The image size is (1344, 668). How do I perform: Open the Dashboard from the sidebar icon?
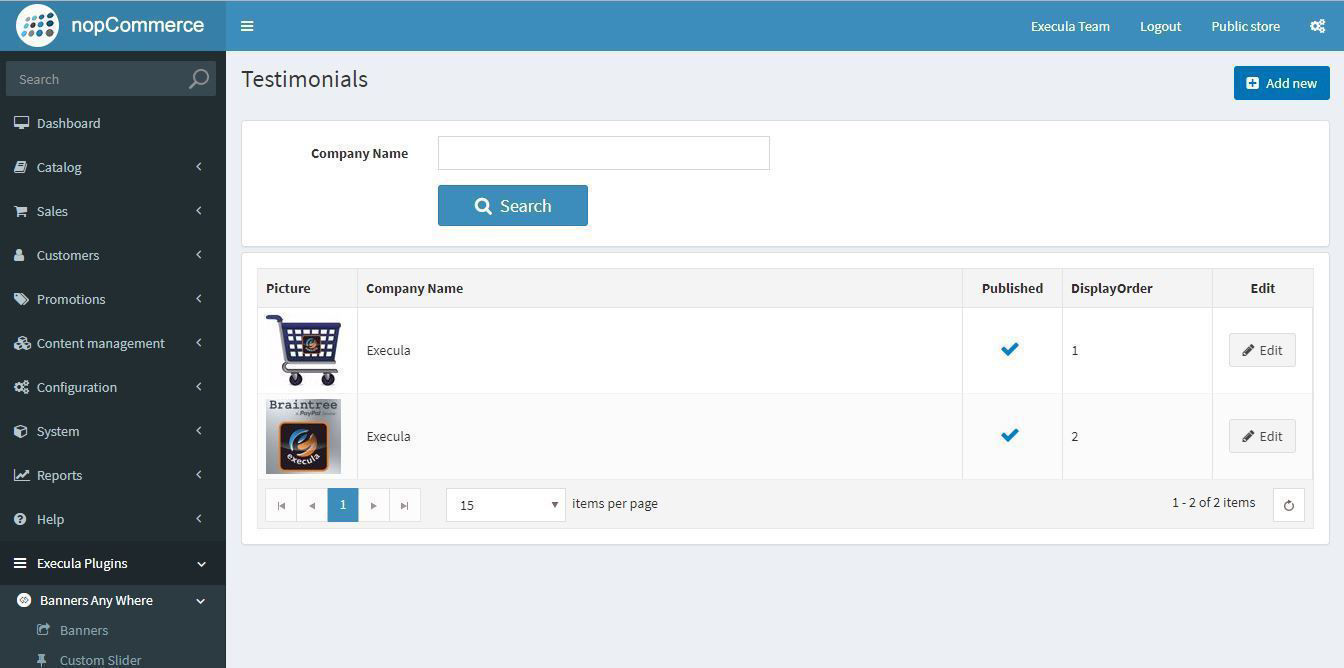point(20,122)
